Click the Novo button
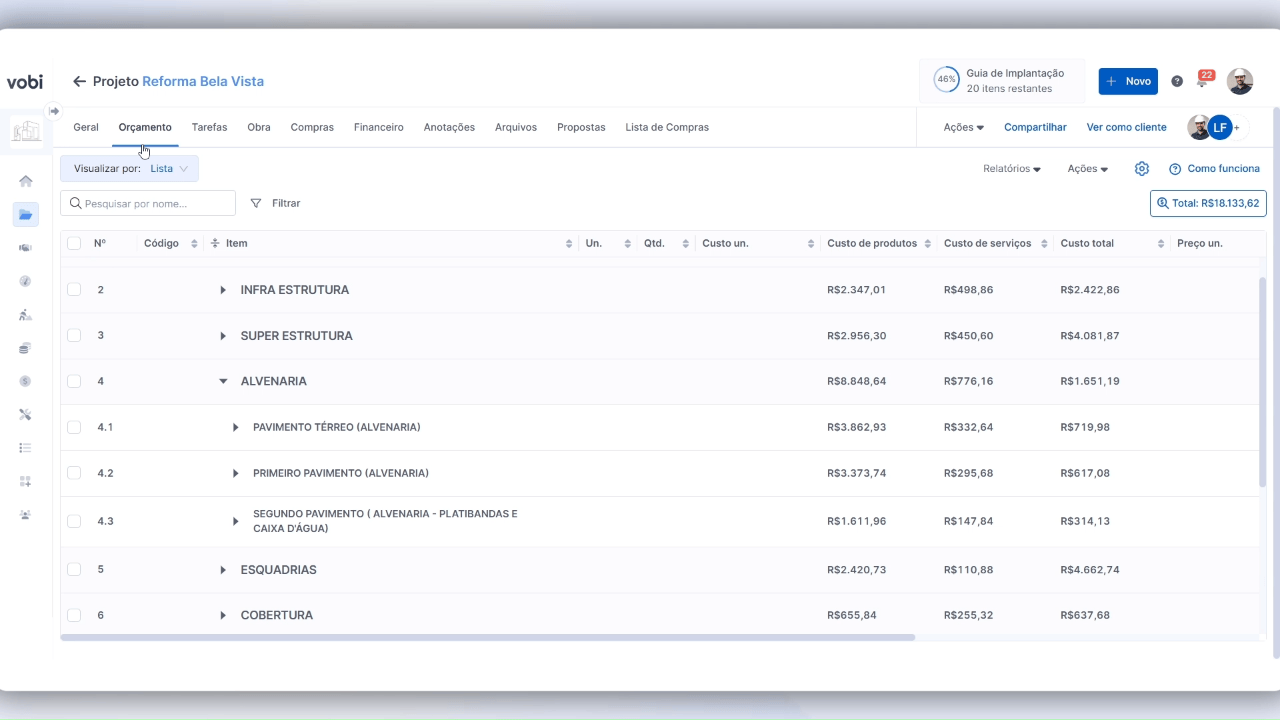Screen dimensions: 1280x720 [1128, 82]
